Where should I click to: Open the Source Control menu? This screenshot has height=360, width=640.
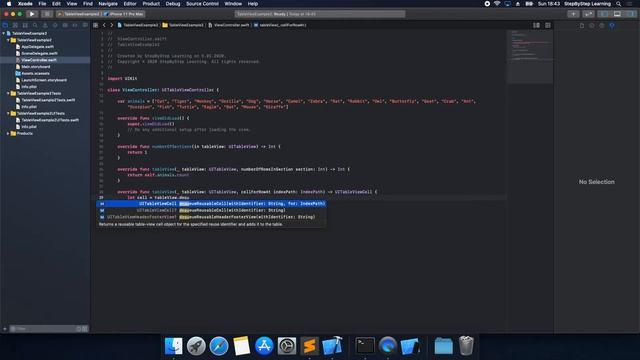[x=202, y=4]
